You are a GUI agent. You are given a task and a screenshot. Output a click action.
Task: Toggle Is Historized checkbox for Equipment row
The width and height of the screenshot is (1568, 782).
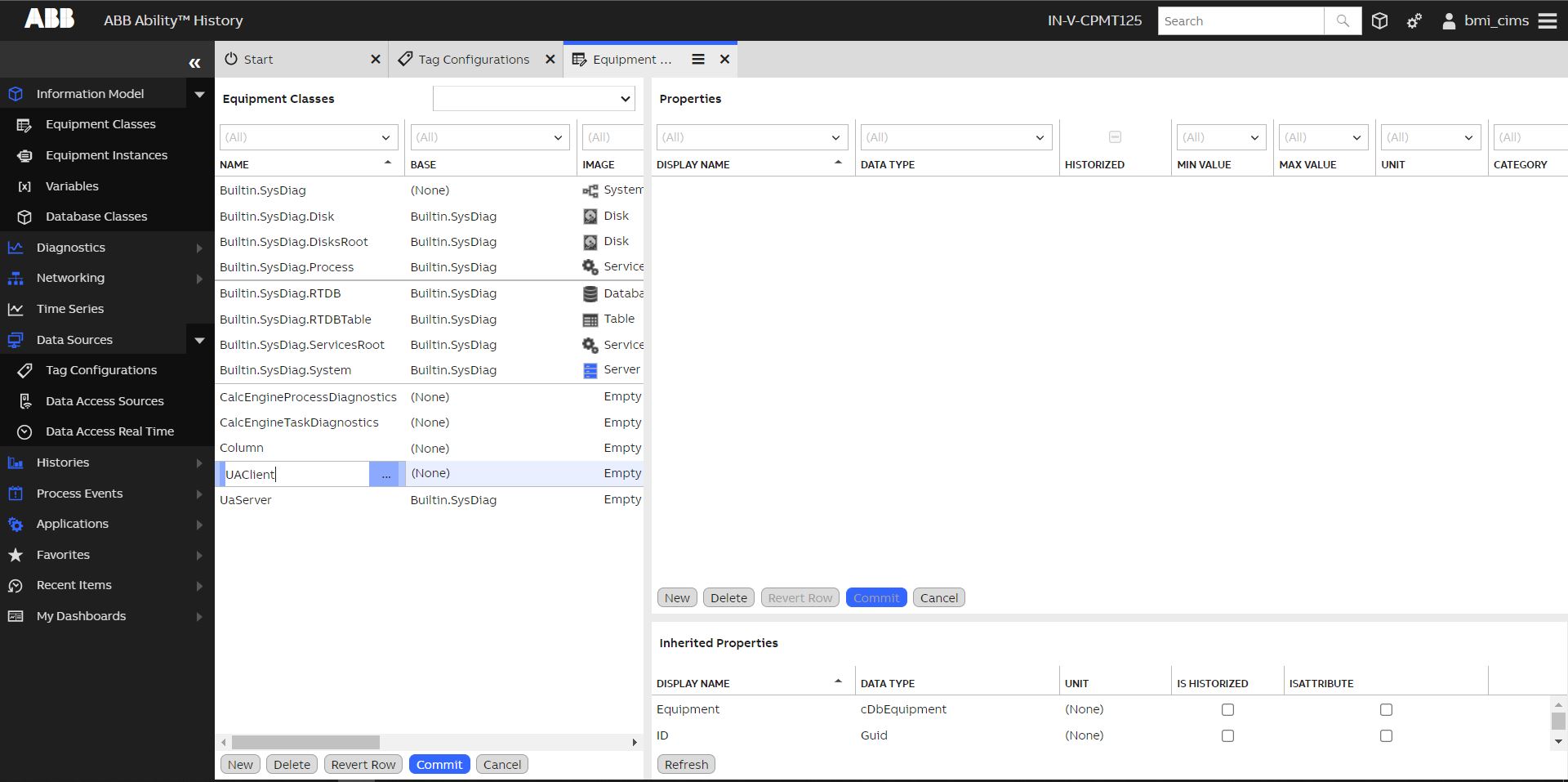click(1227, 710)
